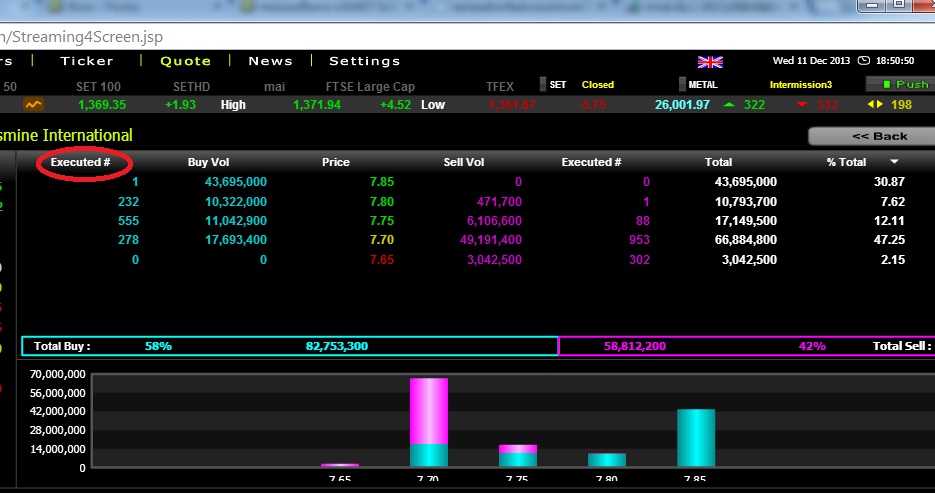Click the 7.80 chart bar
Image resolution: width=935 pixels, height=495 pixels.
pyautogui.click(x=607, y=460)
